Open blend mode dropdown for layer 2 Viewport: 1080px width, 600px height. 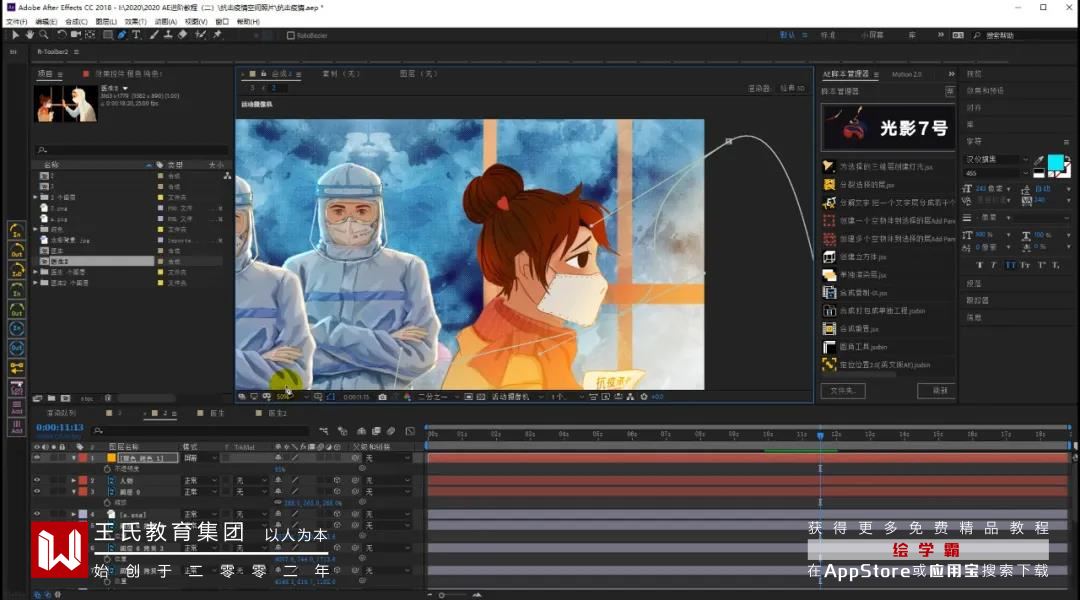(200, 480)
